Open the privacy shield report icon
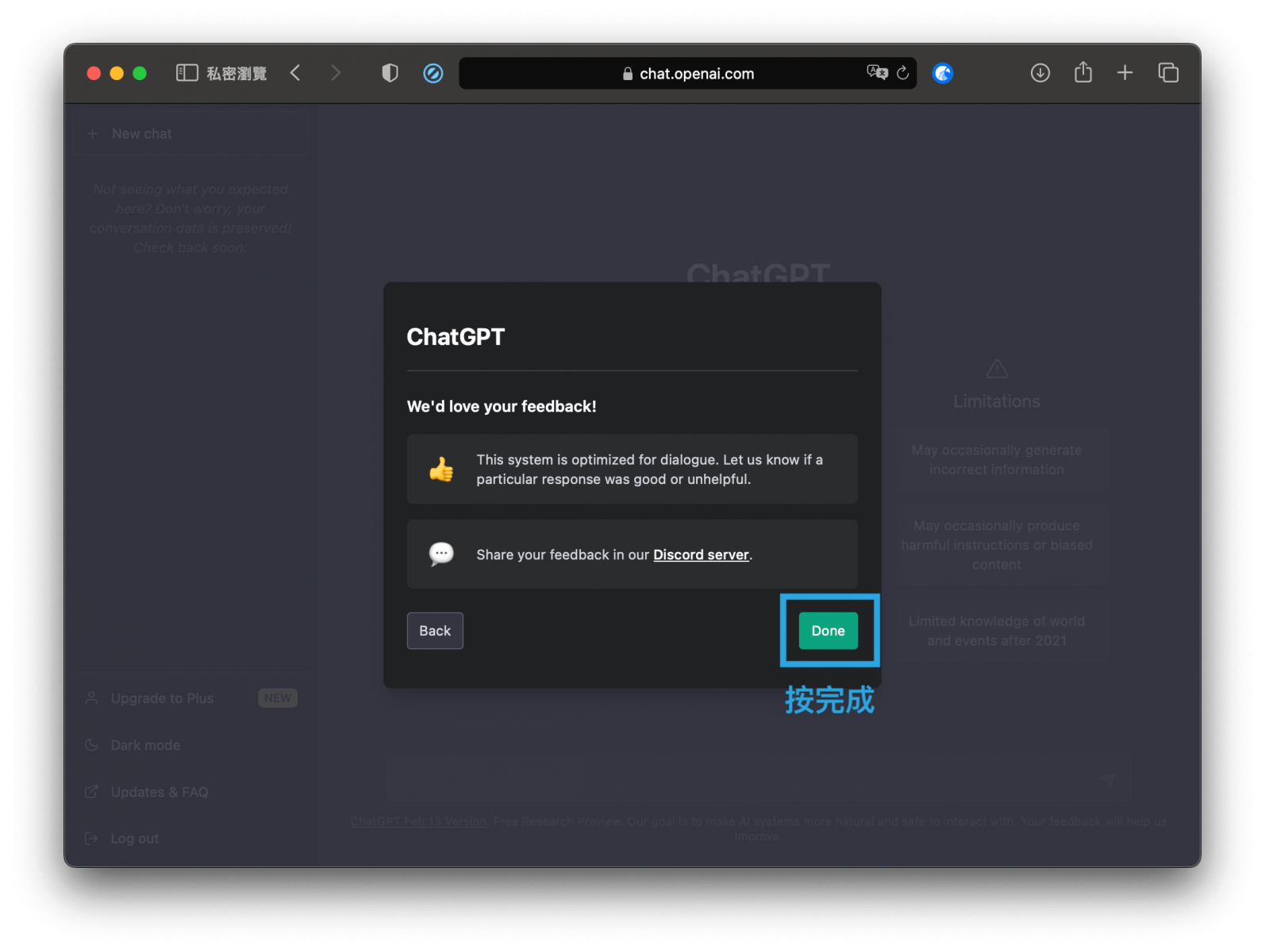This screenshot has height=952, width=1265. (390, 73)
